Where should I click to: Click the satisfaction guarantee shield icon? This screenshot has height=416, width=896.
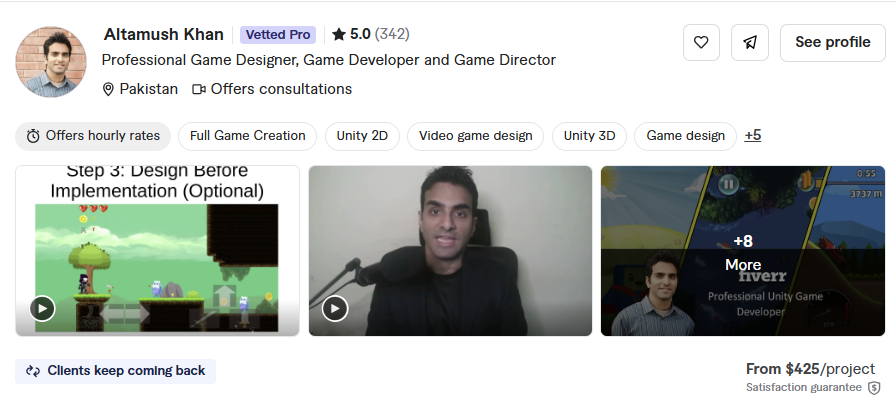(x=874, y=388)
